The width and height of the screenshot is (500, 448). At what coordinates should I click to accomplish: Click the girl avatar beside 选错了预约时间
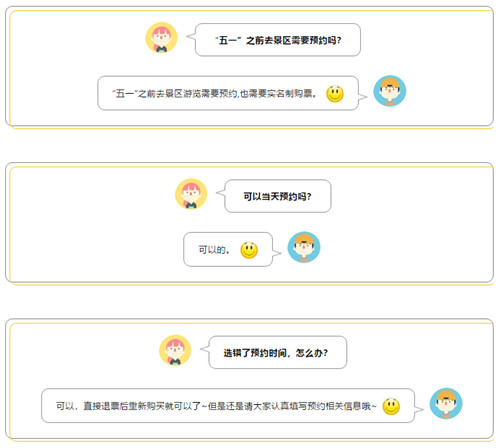175,350
